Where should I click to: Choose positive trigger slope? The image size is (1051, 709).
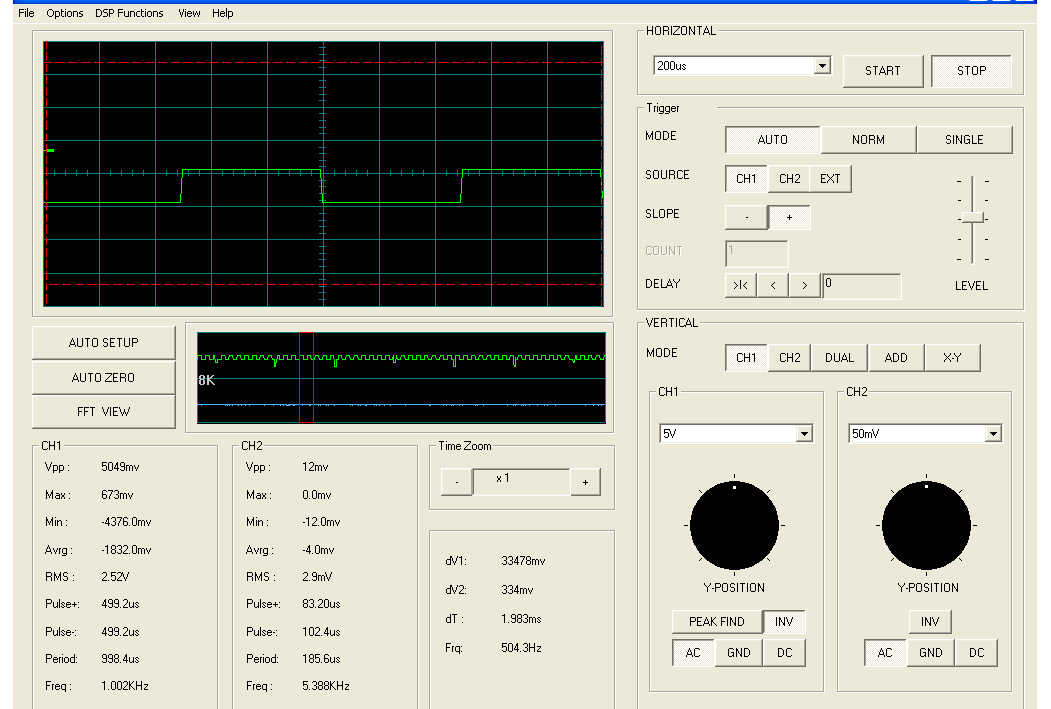(x=789, y=217)
